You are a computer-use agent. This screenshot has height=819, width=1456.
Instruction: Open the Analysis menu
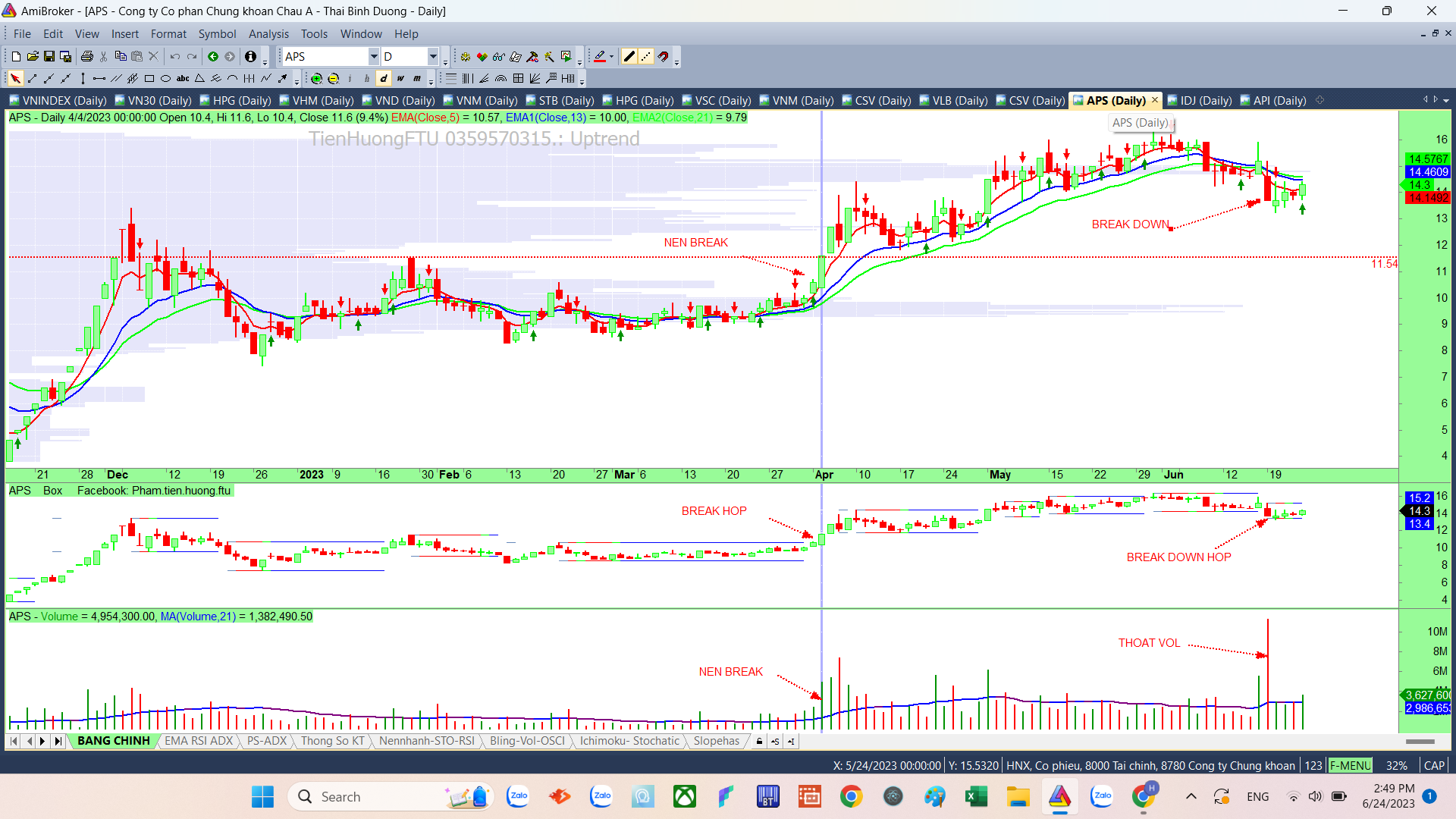268,34
